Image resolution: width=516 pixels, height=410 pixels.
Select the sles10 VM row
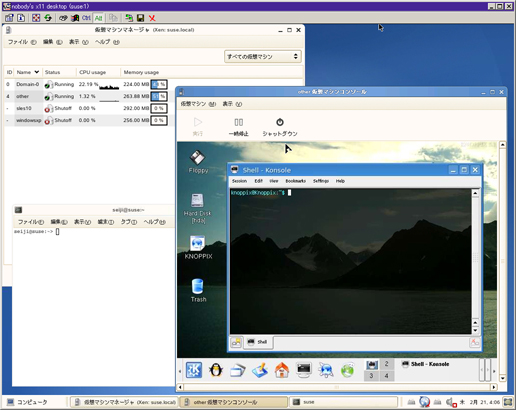point(88,108)
